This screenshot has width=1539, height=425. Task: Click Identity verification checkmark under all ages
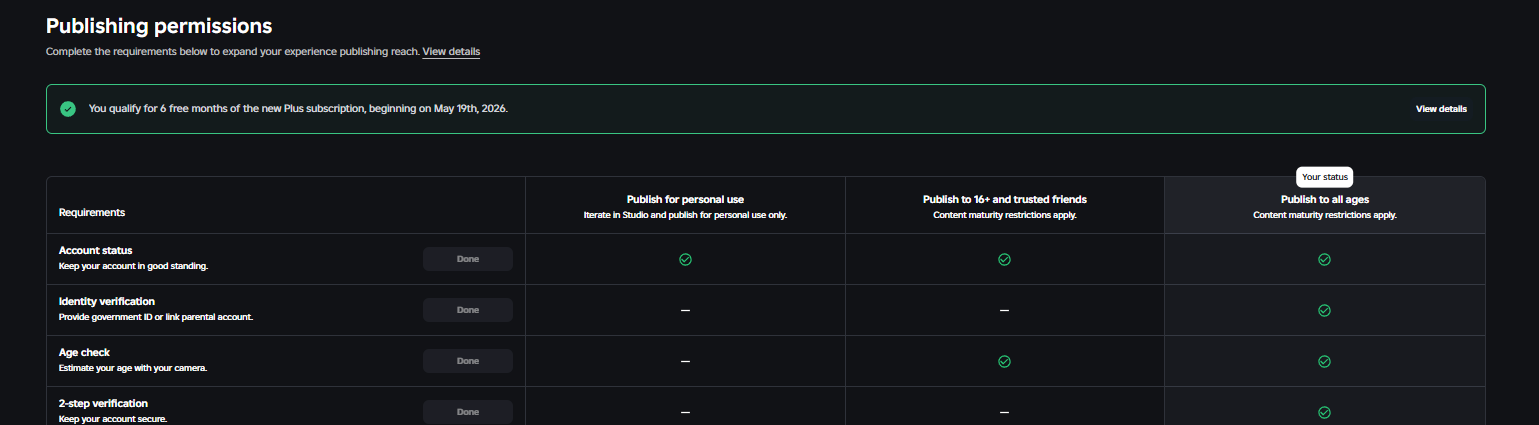pyautogui.click(x=1324, y=310)
